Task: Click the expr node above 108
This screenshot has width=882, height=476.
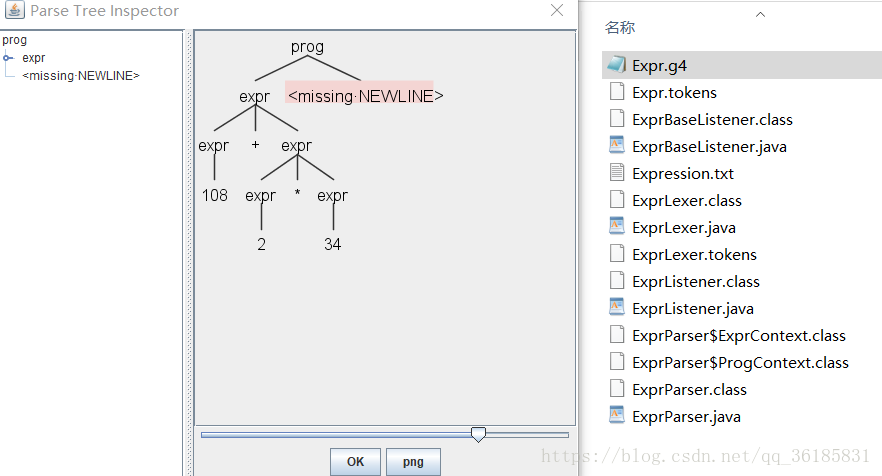Action: click(214, 145)
